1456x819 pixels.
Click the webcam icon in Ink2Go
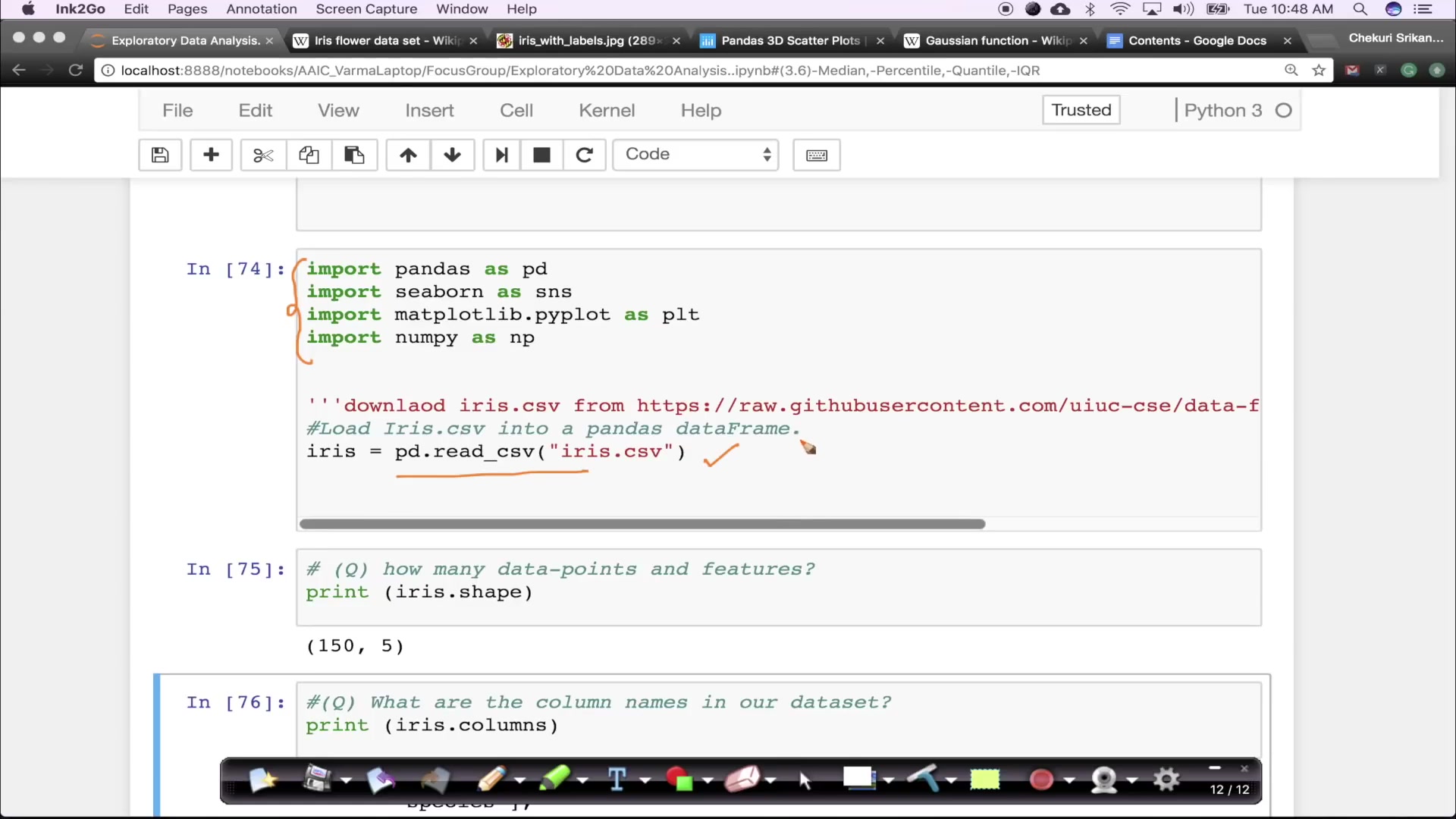[1104, 779]
